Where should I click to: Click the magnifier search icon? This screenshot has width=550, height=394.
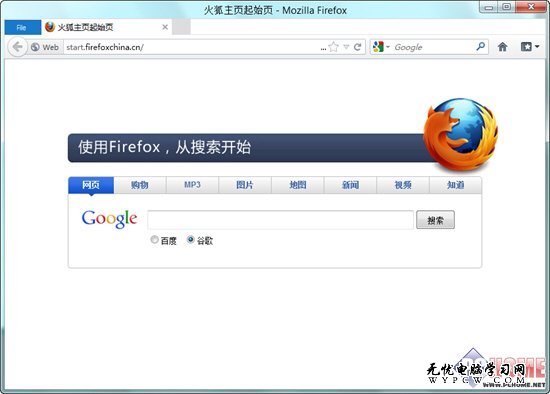[481, 46]
